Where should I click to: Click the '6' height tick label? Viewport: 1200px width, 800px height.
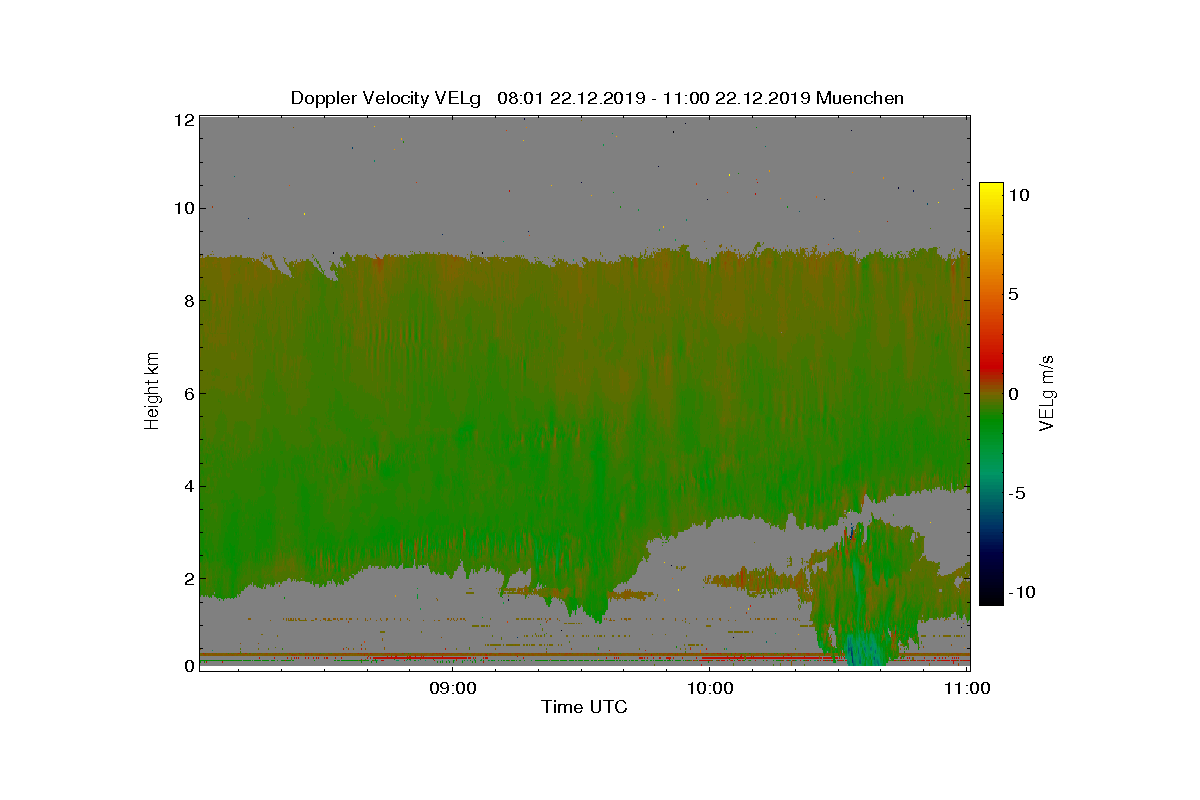(x=187, y=393)
